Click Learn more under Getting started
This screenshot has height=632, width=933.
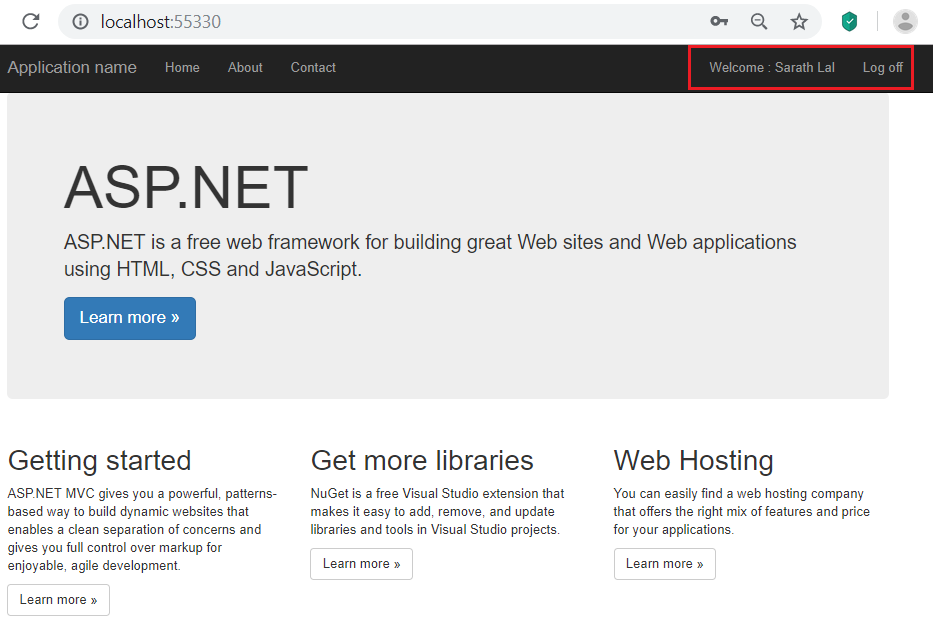(x=58, y=599)
